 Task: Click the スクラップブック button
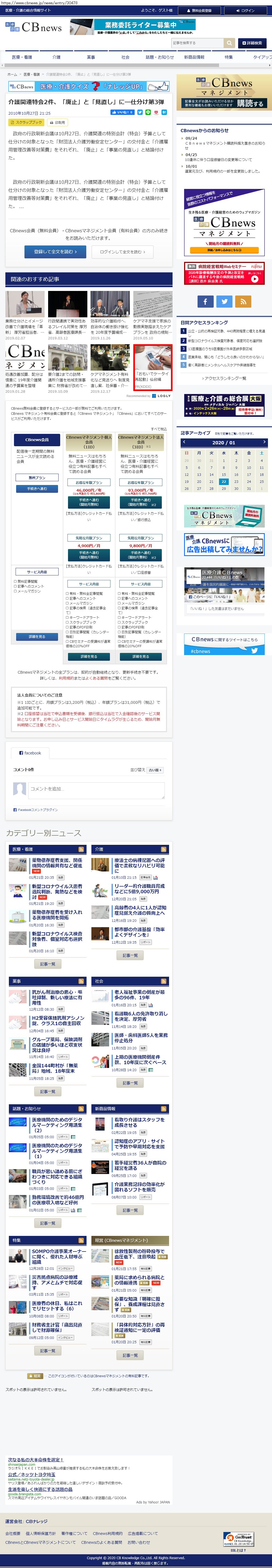(26, 122)
